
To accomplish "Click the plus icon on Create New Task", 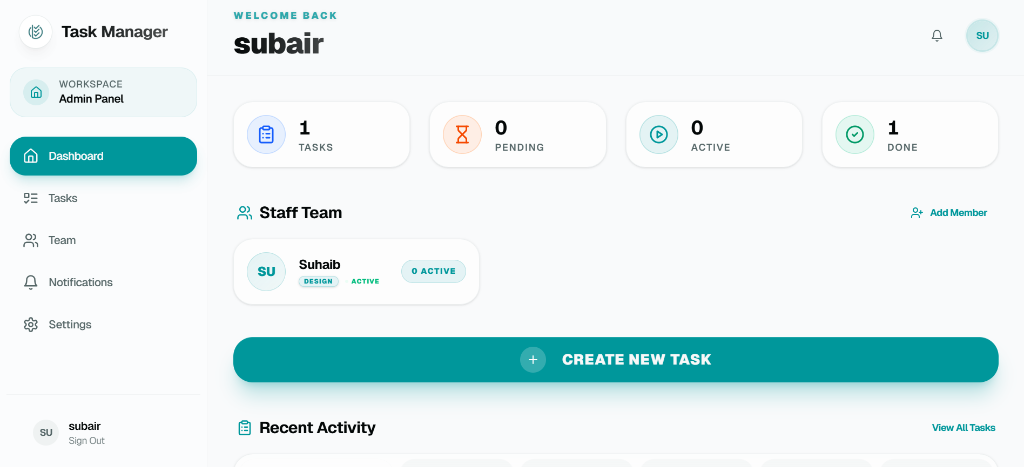I will coord(533,360).
